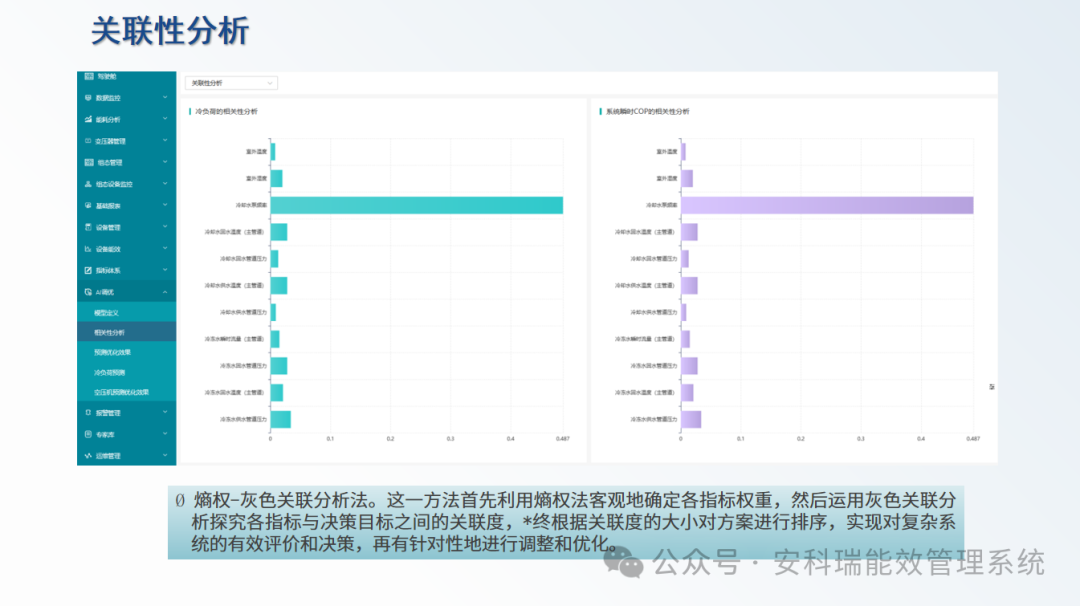Expand the 指标体系 menu chevron
The image size is (1080, 606).
pos(165,270)
